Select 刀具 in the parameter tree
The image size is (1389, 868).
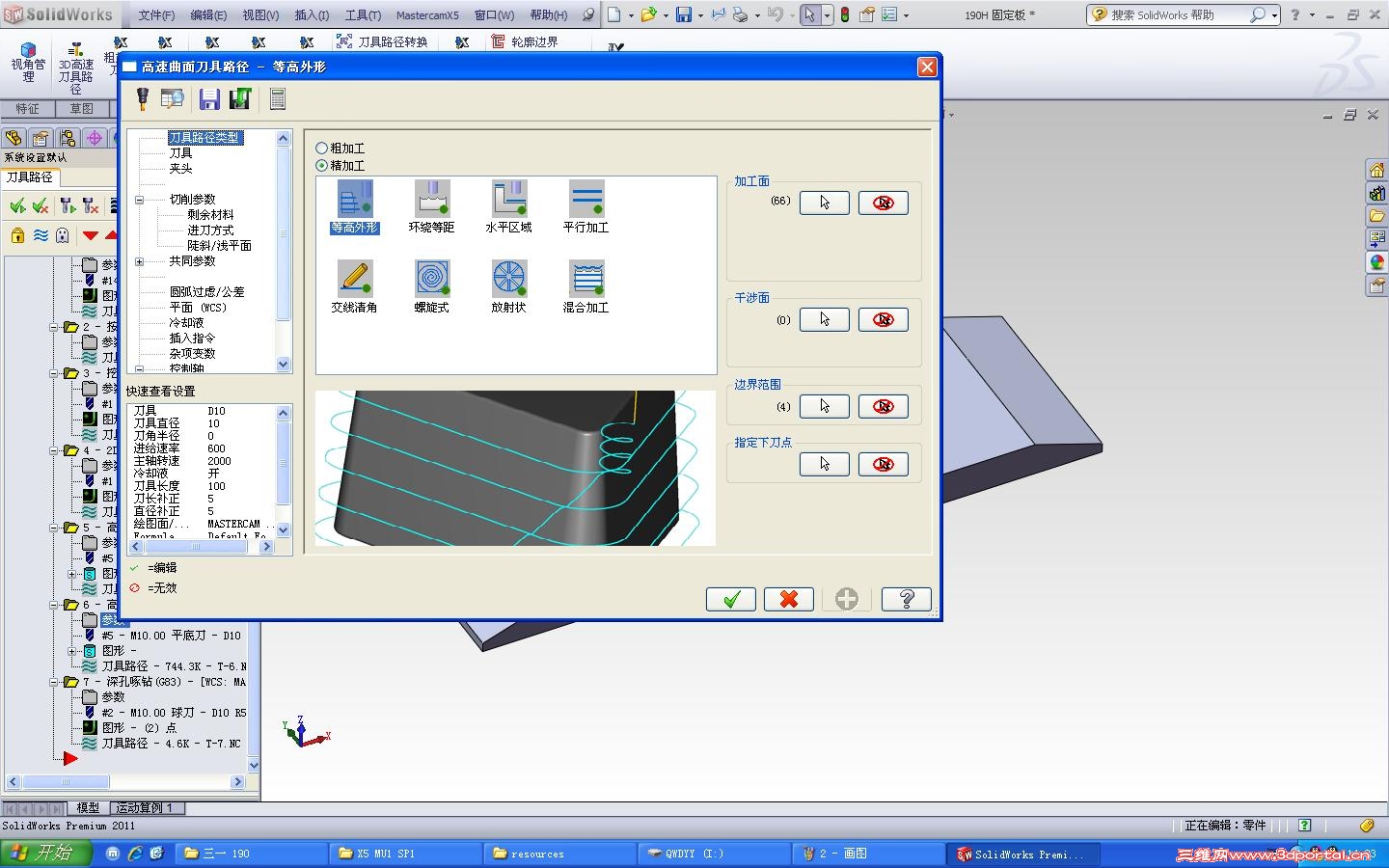180,153
